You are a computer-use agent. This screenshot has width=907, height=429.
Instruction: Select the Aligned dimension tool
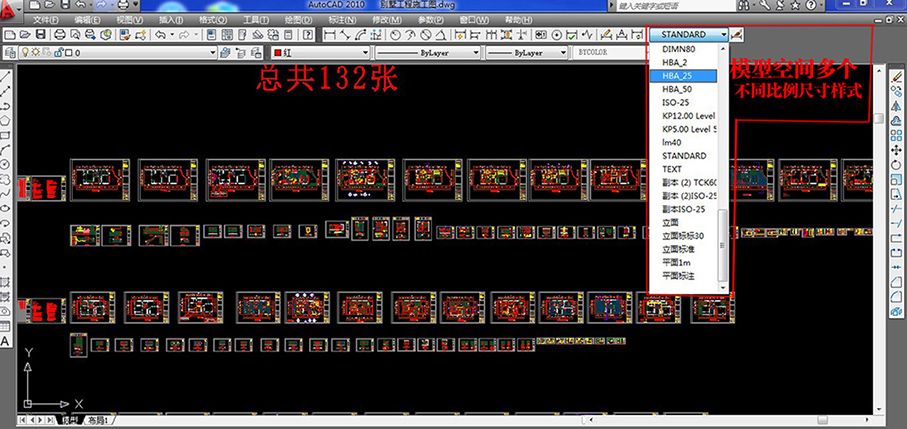click(345, 35)
